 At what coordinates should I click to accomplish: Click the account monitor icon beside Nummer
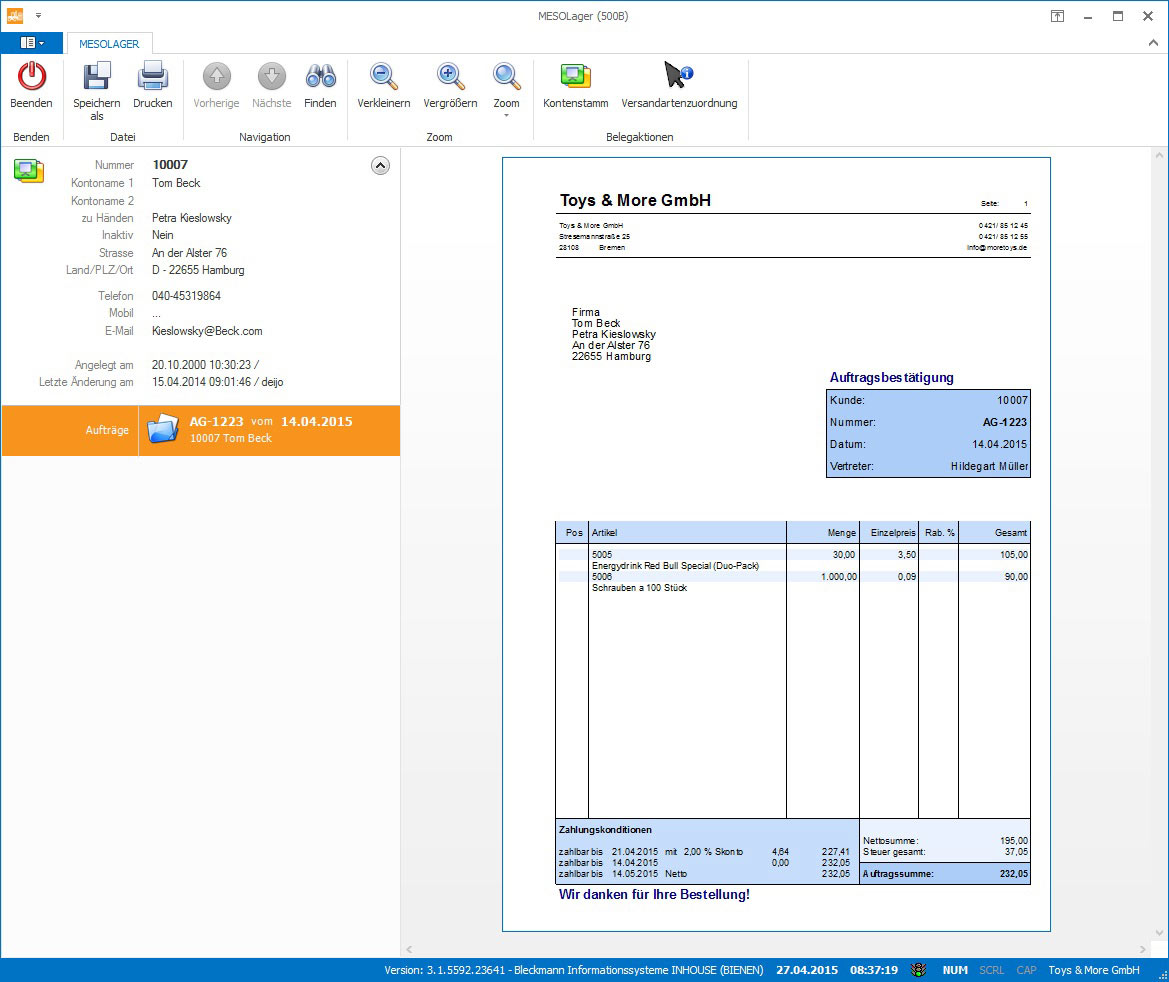[29, 171]
